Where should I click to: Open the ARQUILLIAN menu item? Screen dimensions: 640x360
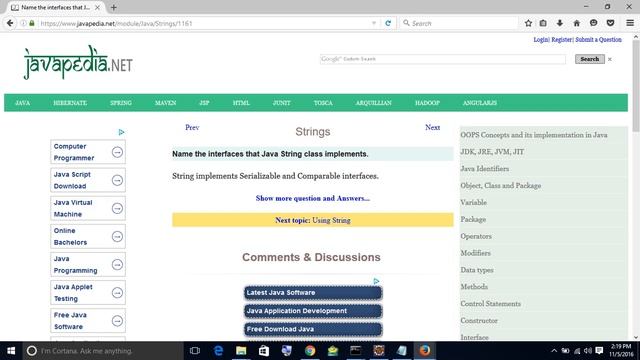[x=373, y=103]
